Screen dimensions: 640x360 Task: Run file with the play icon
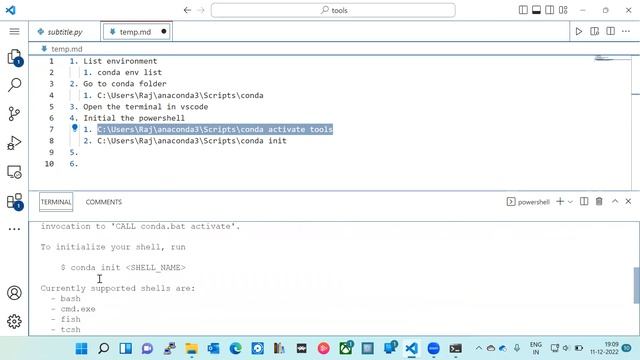(579, 31)
